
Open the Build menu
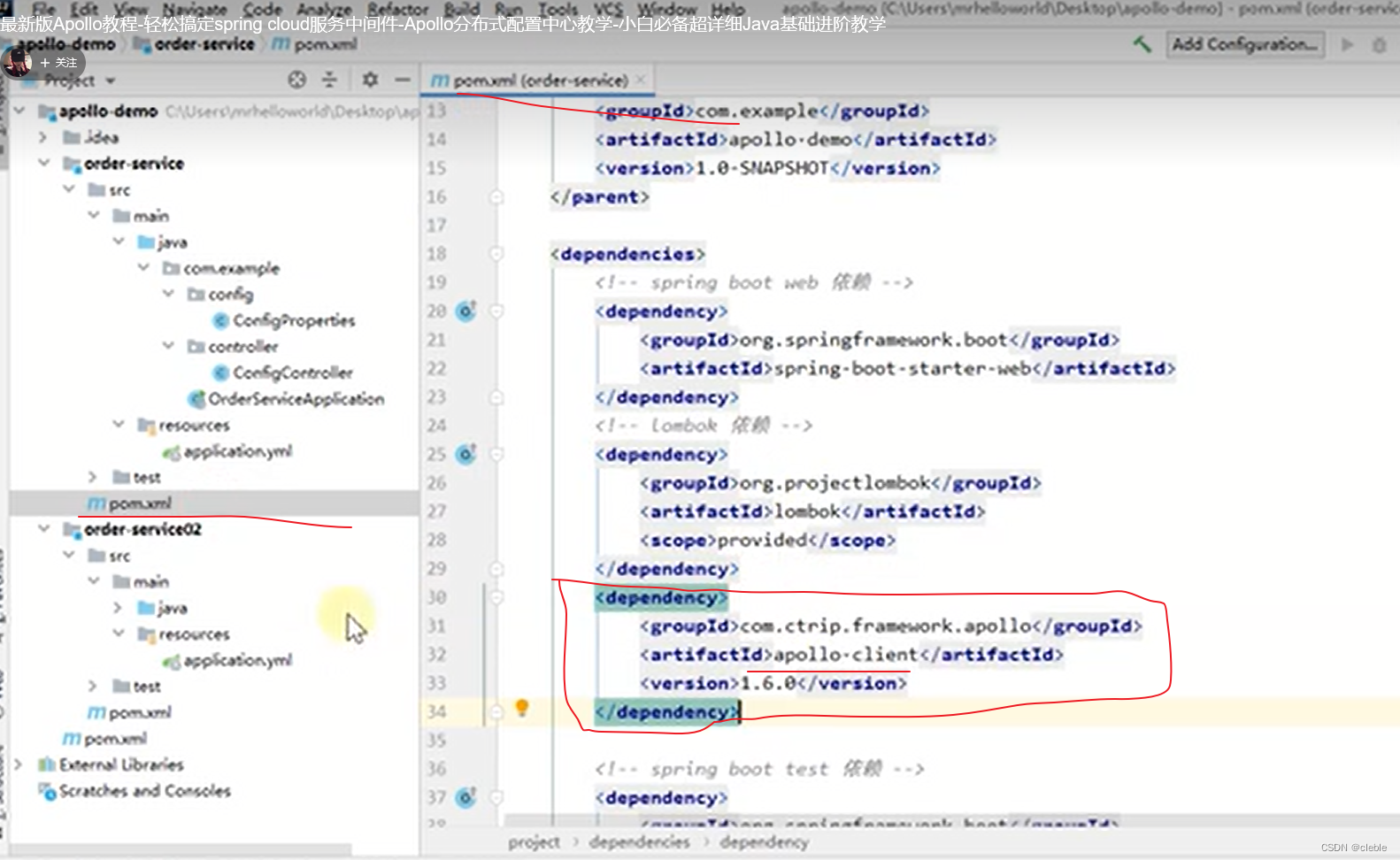pos(461,8)
